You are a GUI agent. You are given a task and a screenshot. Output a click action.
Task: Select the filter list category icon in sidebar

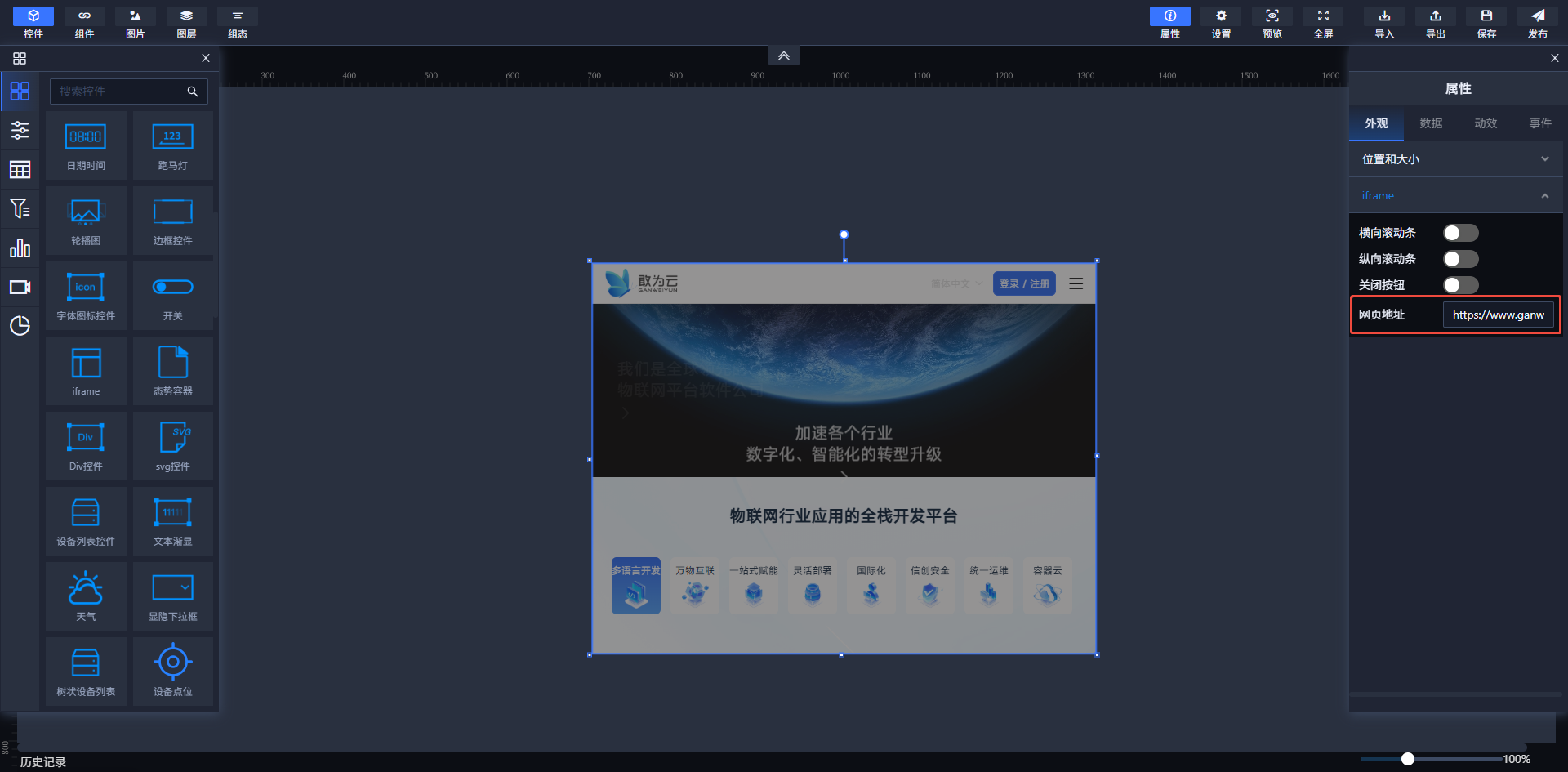pos(20,208)
